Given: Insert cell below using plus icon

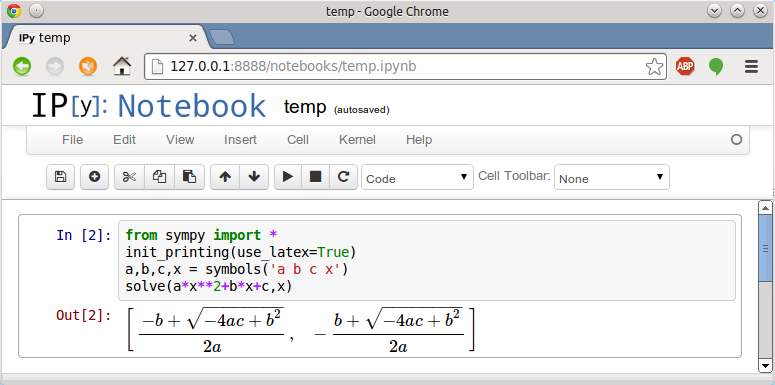Looking at the screenshot, I should [x=94, y=177].
